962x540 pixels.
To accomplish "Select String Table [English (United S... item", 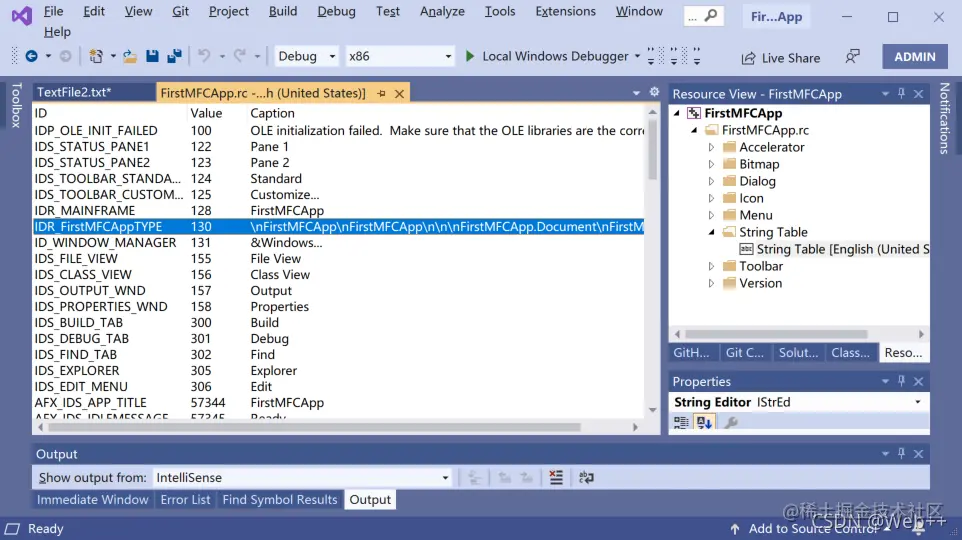I will [834, 249].
